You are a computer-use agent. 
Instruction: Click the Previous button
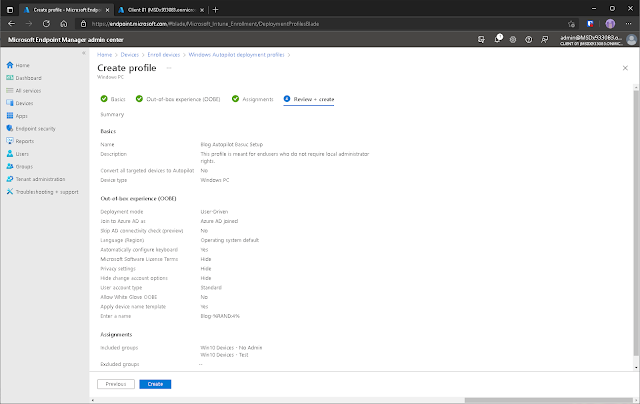(116, 384)
